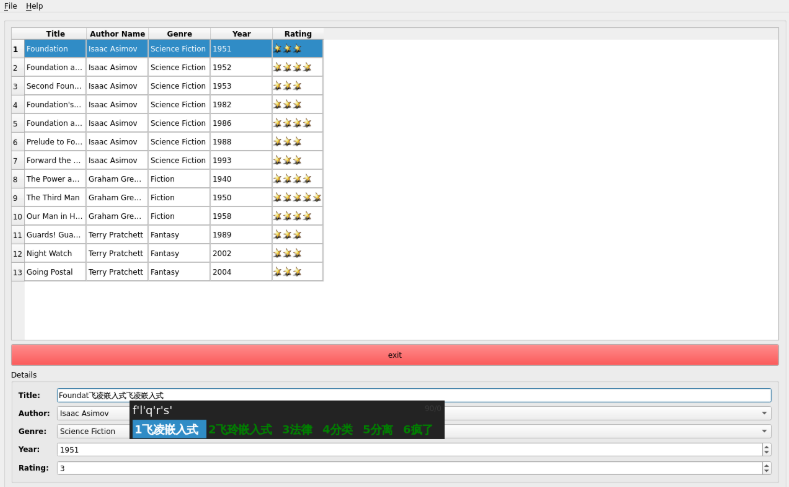Click the Graham Gre... cell for The Third Man

117,197
